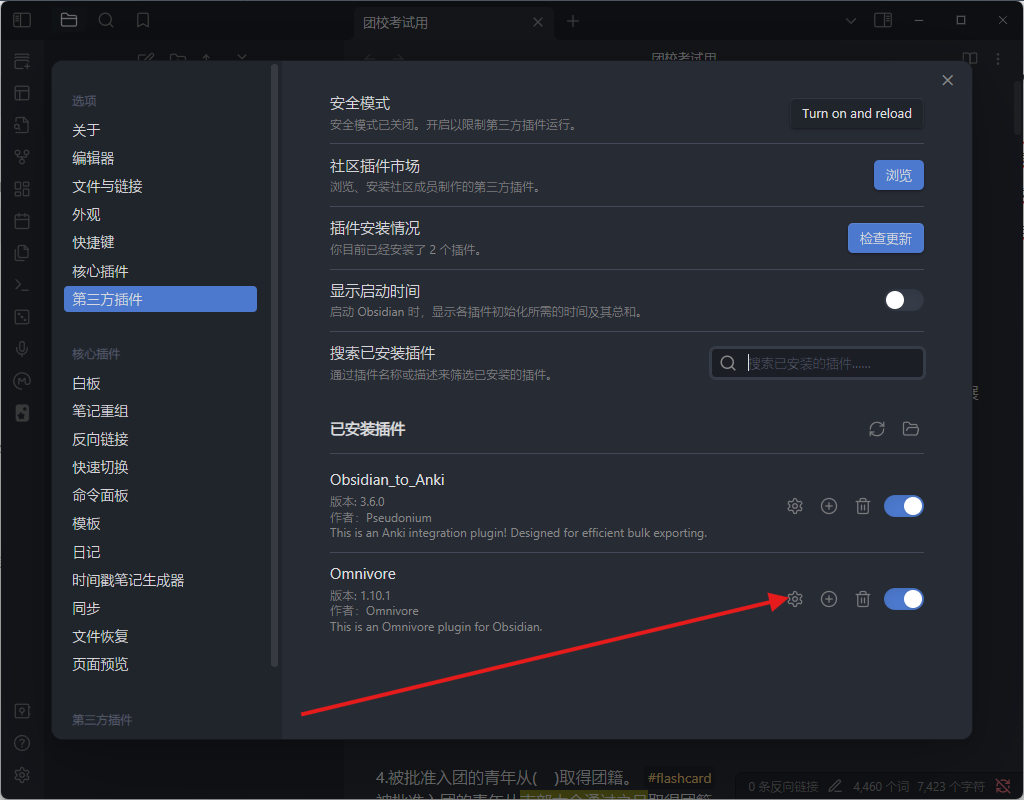Open 外观 settings section
1024x800 pixels.
161,215
